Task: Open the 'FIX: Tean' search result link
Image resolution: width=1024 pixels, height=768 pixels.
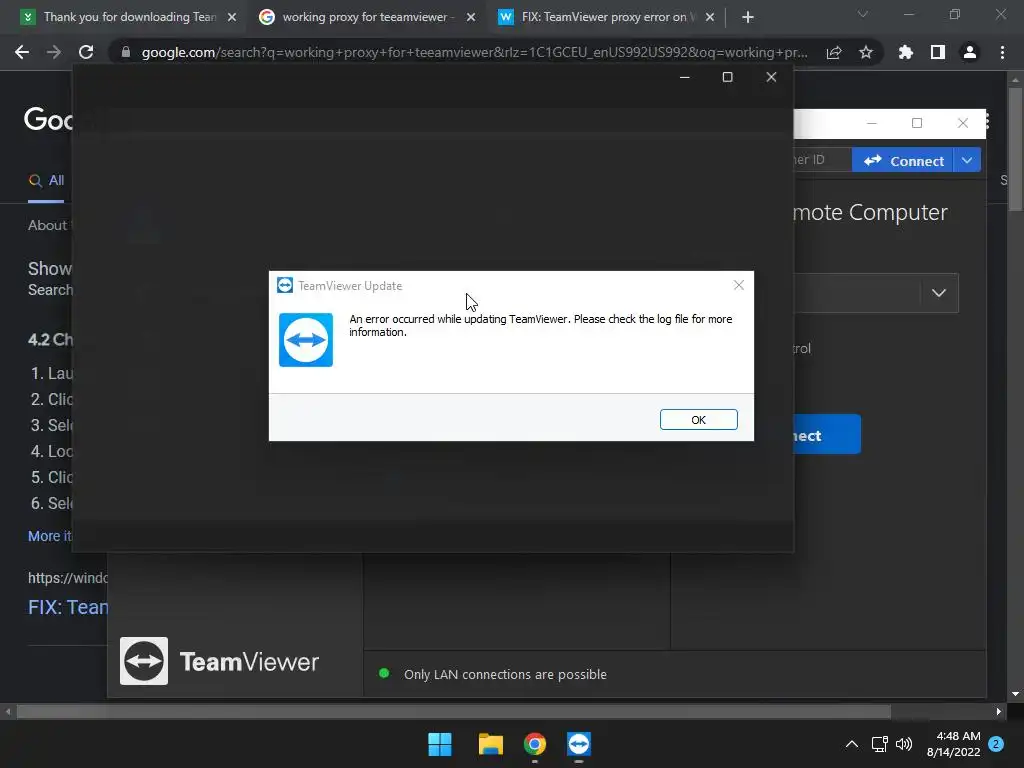Action: pos(68,607)
